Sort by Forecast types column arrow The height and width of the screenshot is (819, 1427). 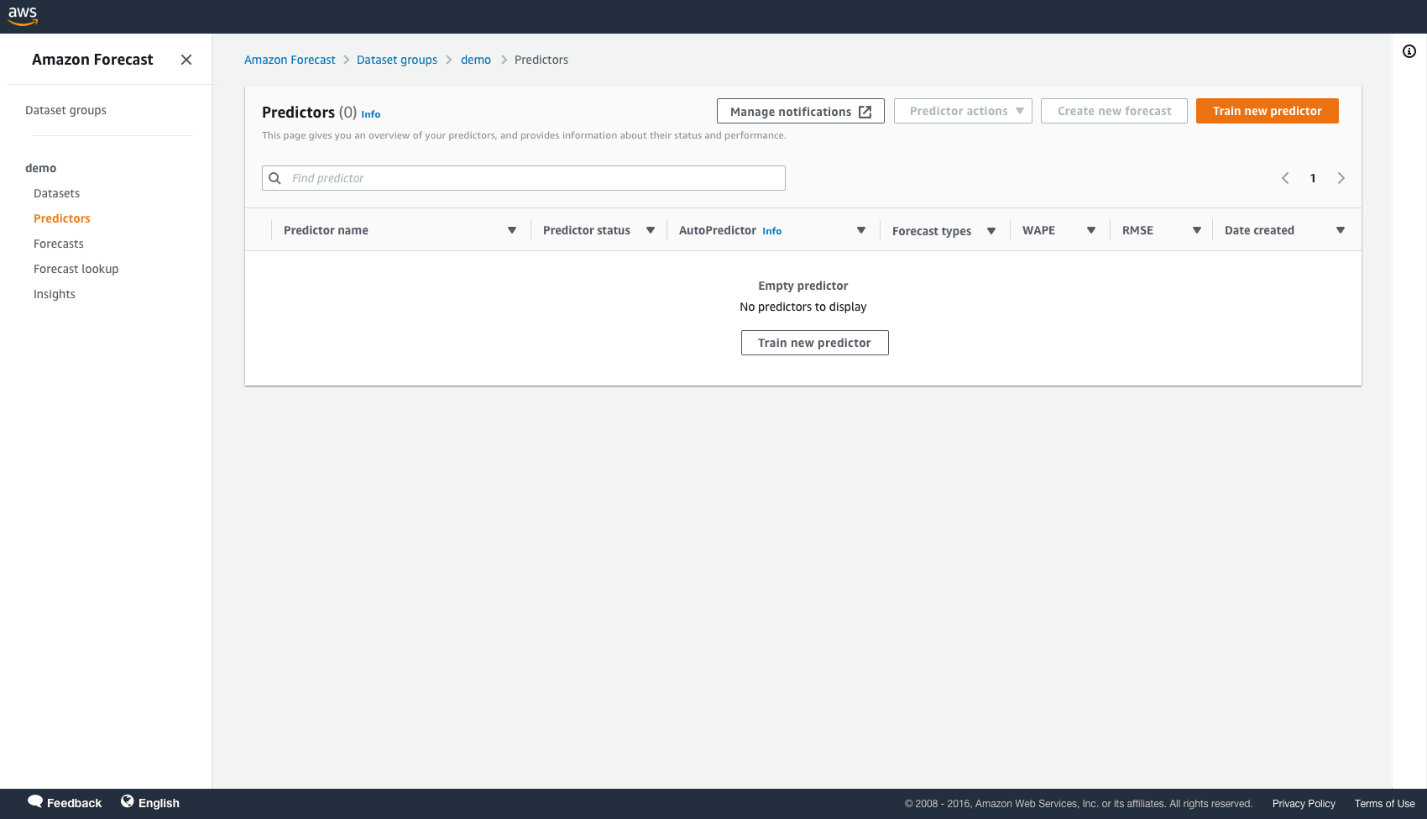pyautogui.click(x=991, y=231)
